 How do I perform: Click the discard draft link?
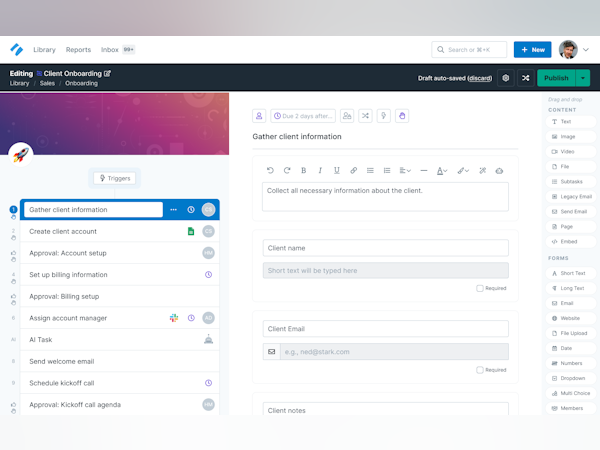click(x=479, y=78)
